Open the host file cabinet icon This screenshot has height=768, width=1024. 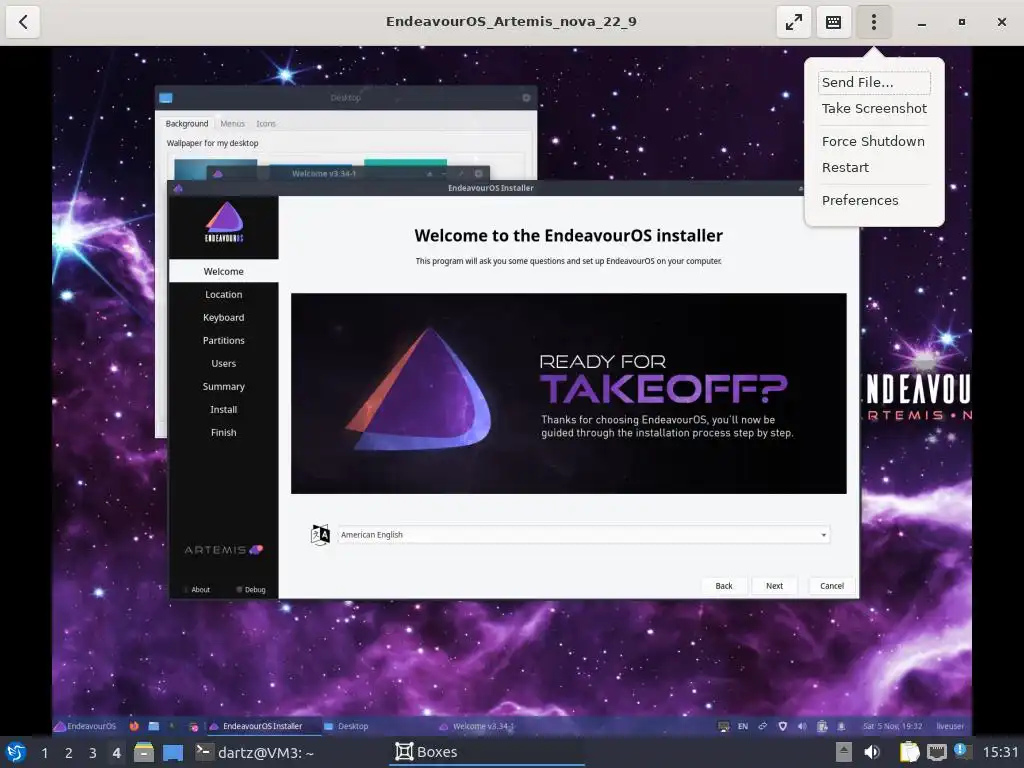pyautogui.click(x=144, y=752)
